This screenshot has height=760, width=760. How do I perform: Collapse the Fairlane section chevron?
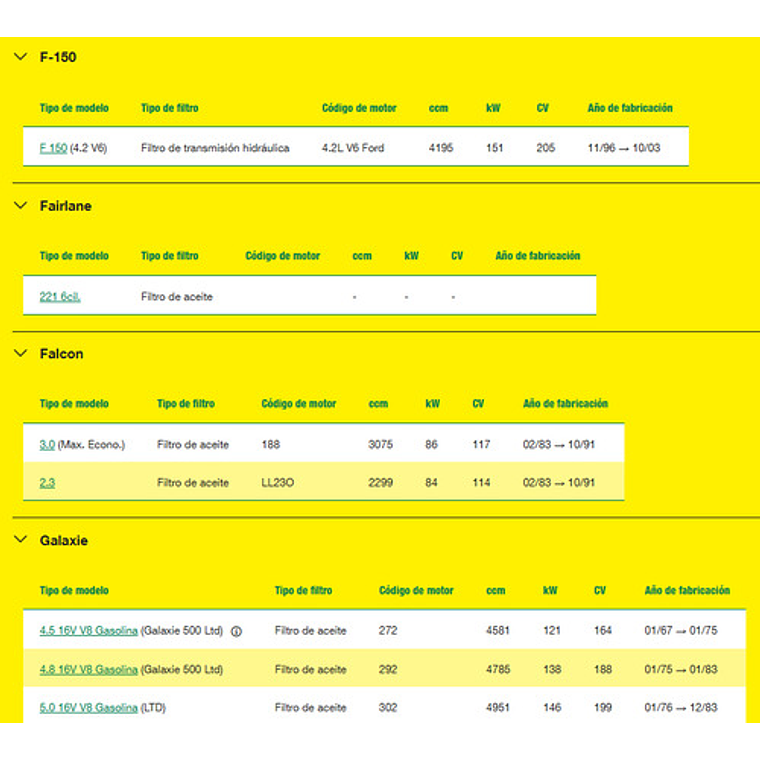point(20,206)
